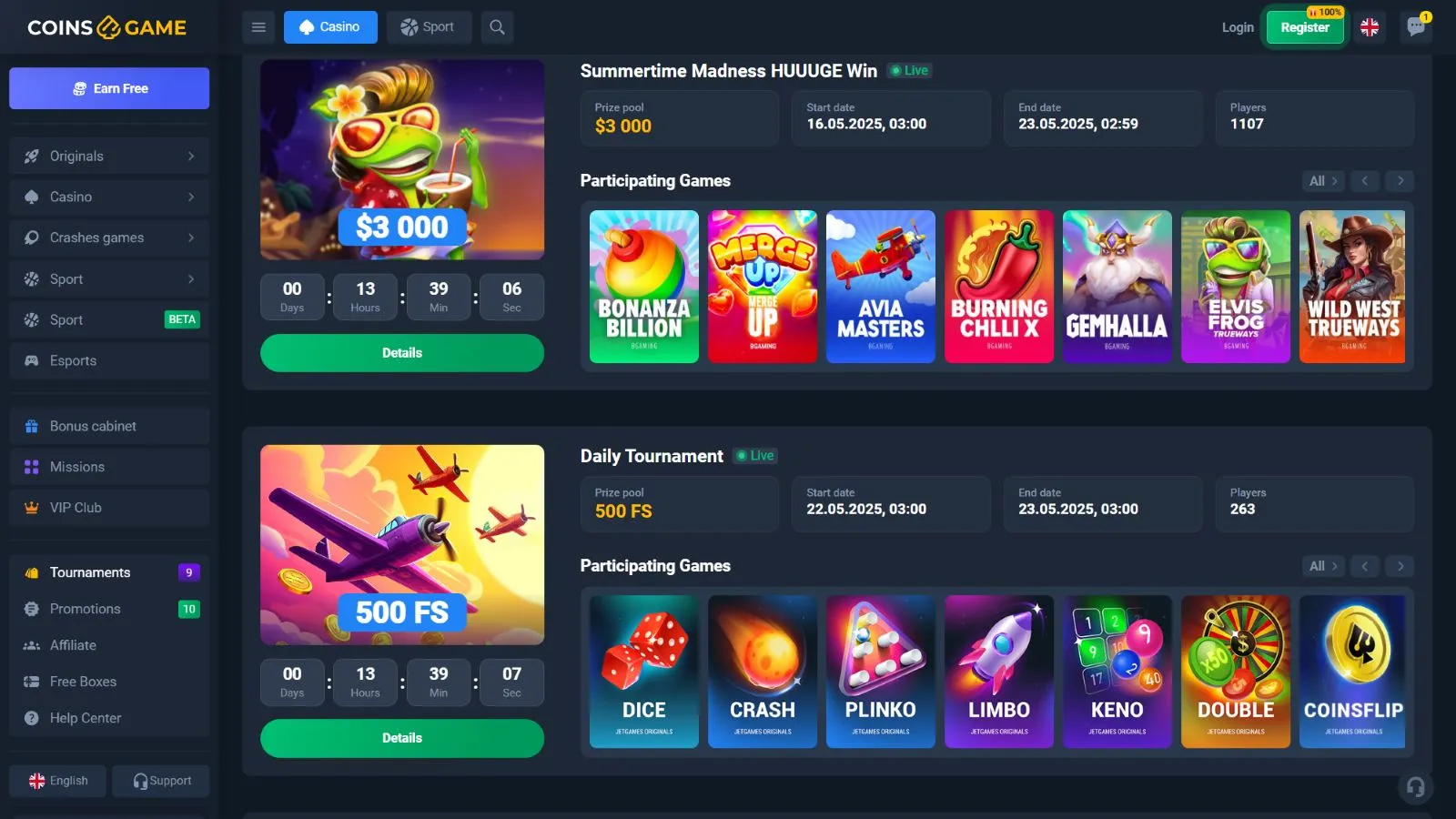This screenshot has width=1456, height=819.
Task: Select the Tournaments sidebar item
Action: [x=109, y=572]
